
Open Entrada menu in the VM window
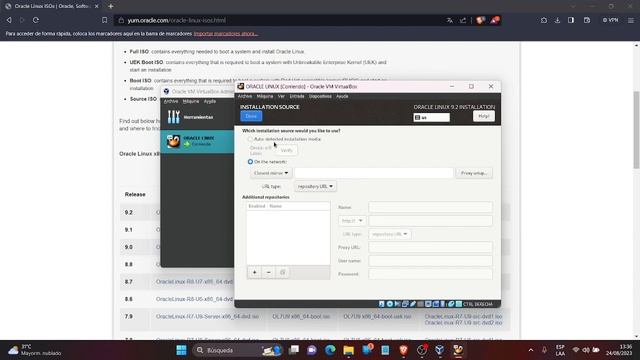coord(297,96)
